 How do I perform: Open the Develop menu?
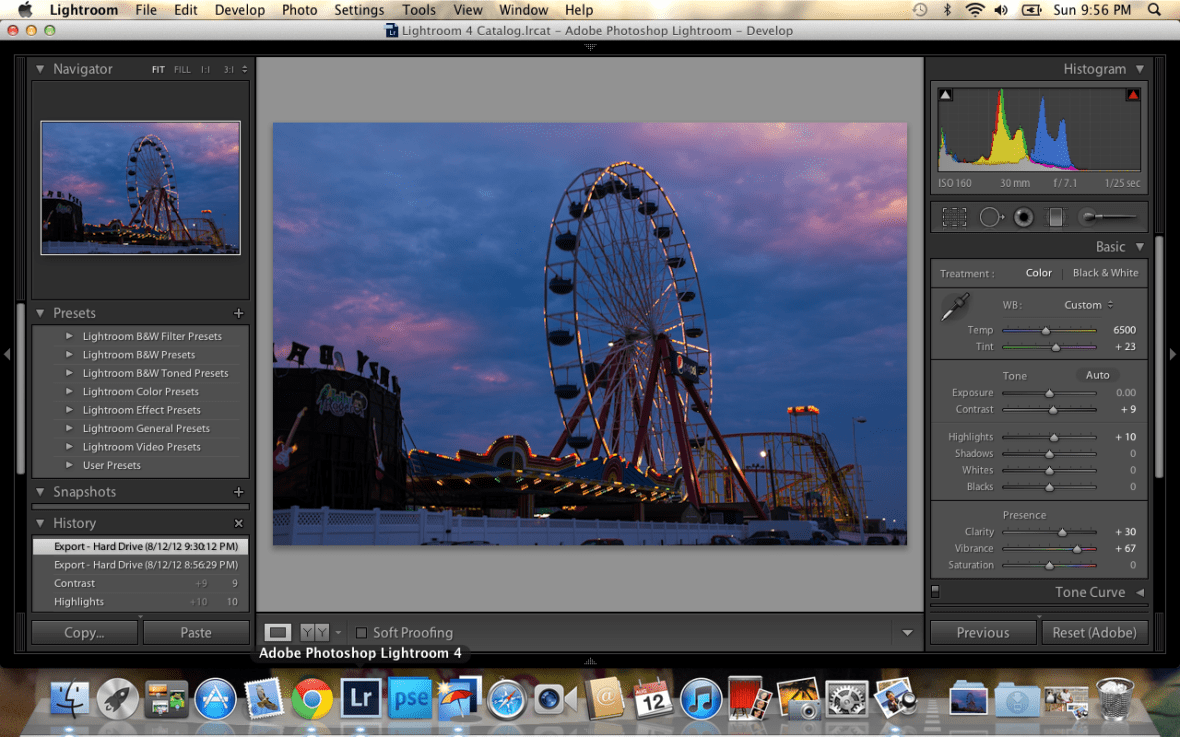coord(239,10)
